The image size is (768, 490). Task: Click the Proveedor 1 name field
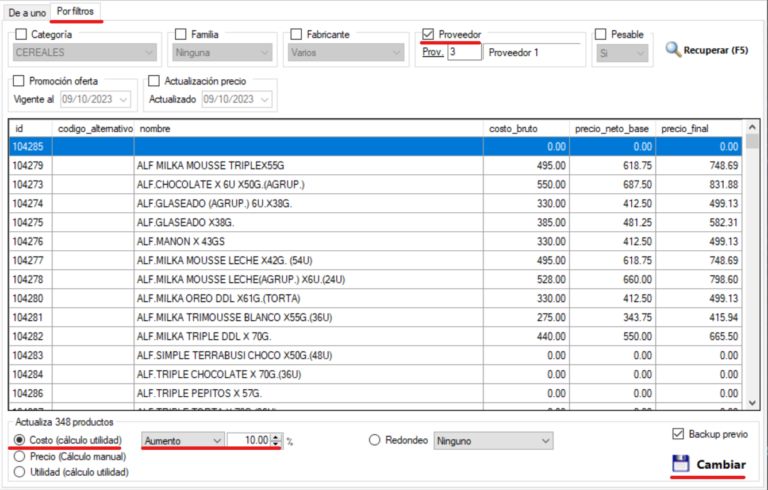point(532,52)
